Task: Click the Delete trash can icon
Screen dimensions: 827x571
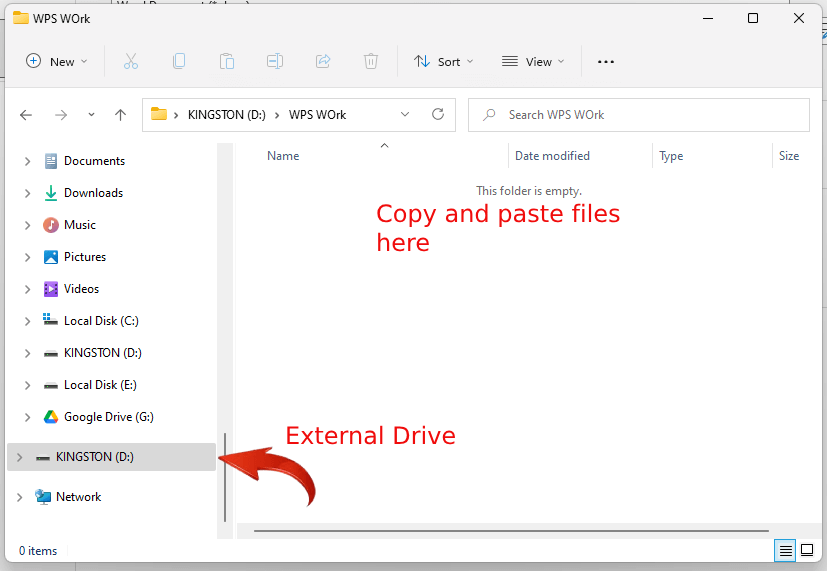Action: click(371, 62)
